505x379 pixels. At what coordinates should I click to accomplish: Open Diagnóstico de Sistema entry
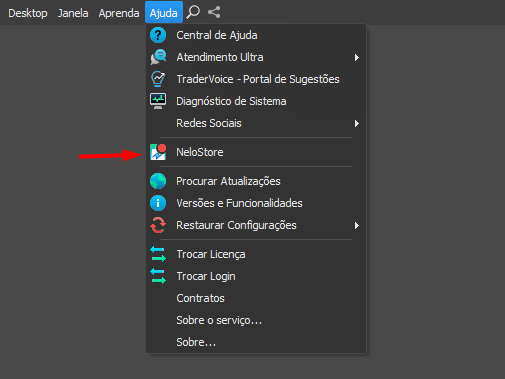coord(256,101)
